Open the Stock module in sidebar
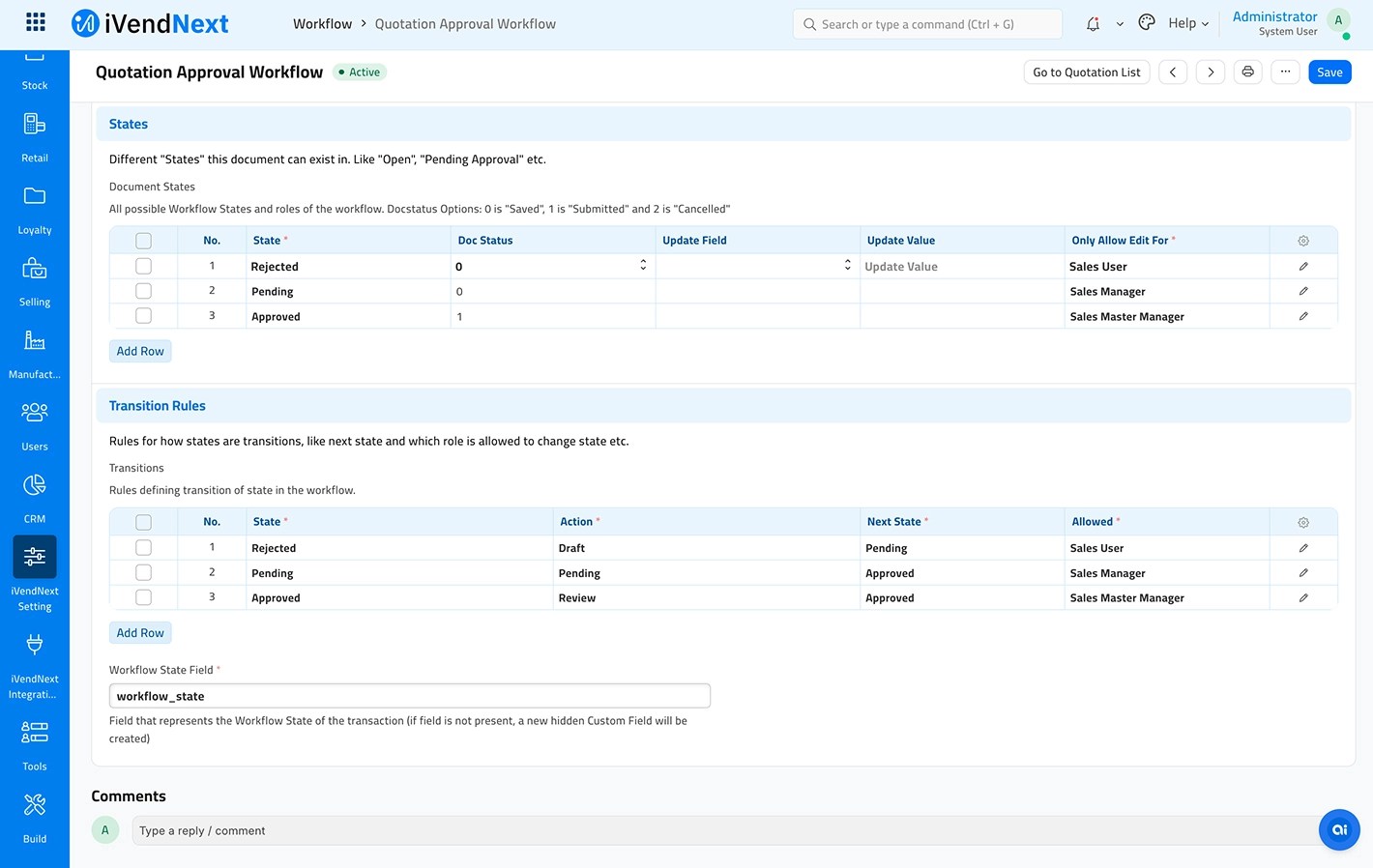 (35, 72)
